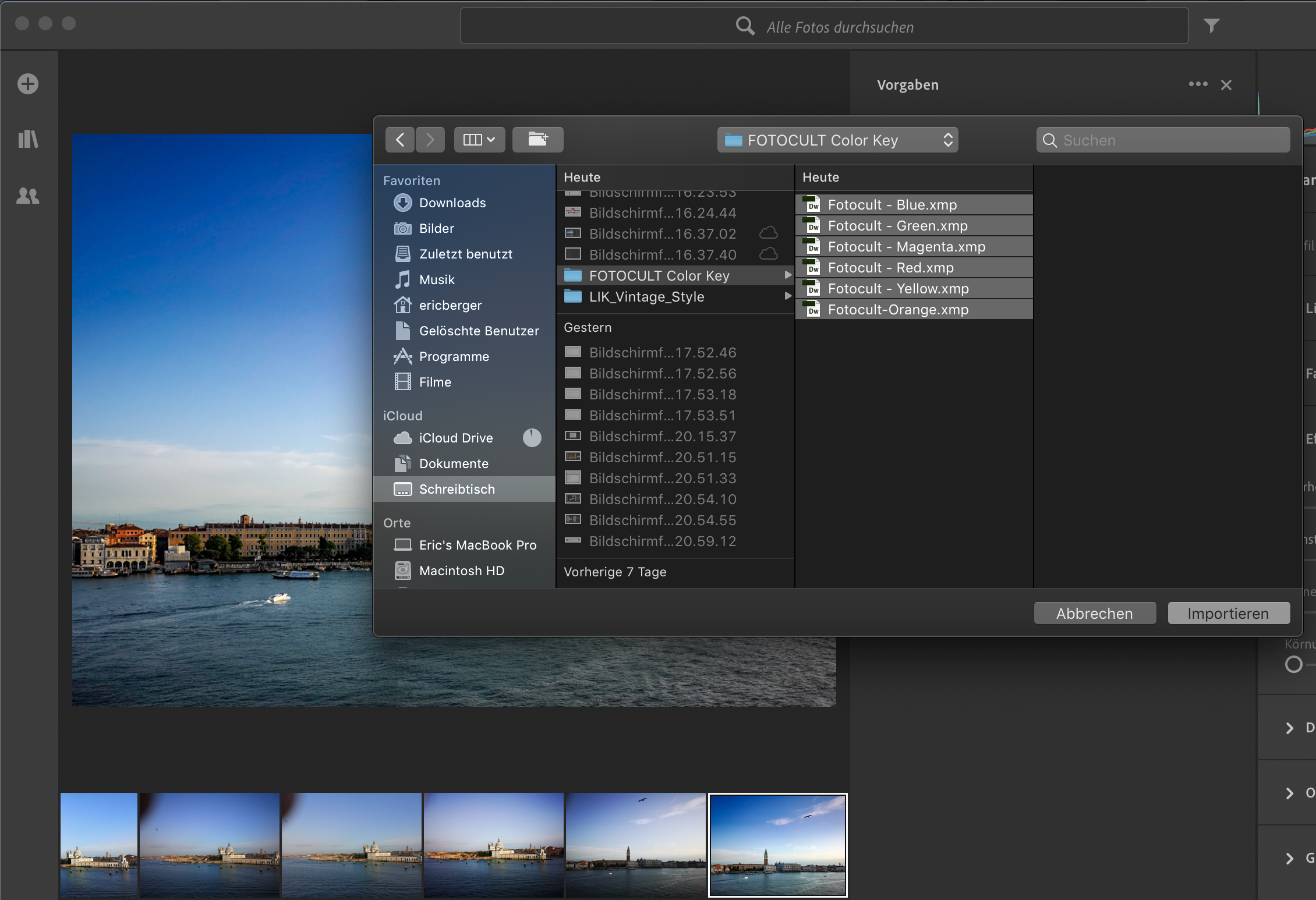Click the filter funnel icon
This screenshot has height=900, width=1316.
[1211, 26]
